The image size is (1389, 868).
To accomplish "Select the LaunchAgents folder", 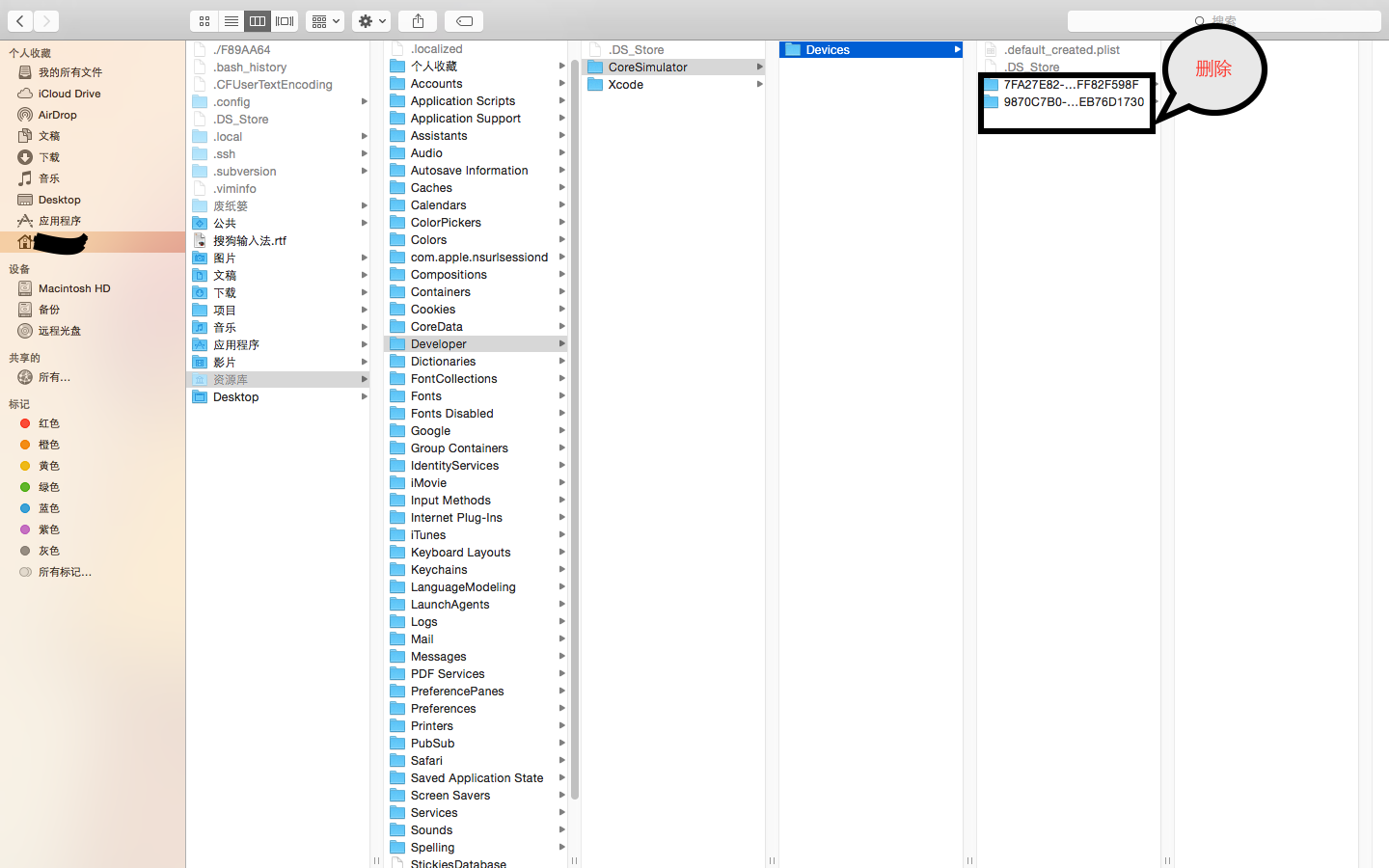I will coord(476,605).
